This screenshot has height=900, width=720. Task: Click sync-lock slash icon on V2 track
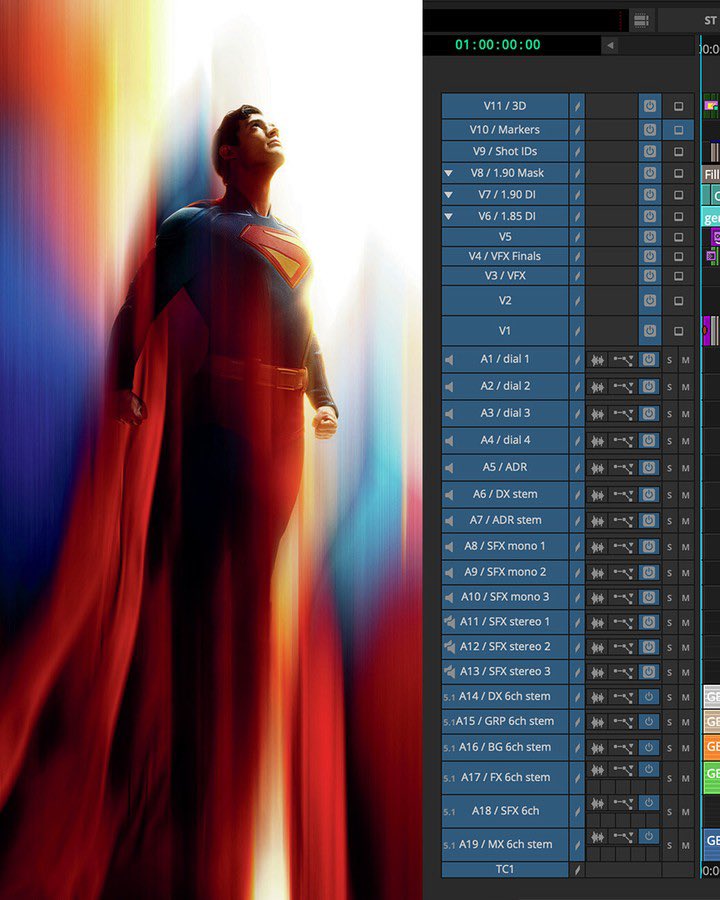pos(577,300)
